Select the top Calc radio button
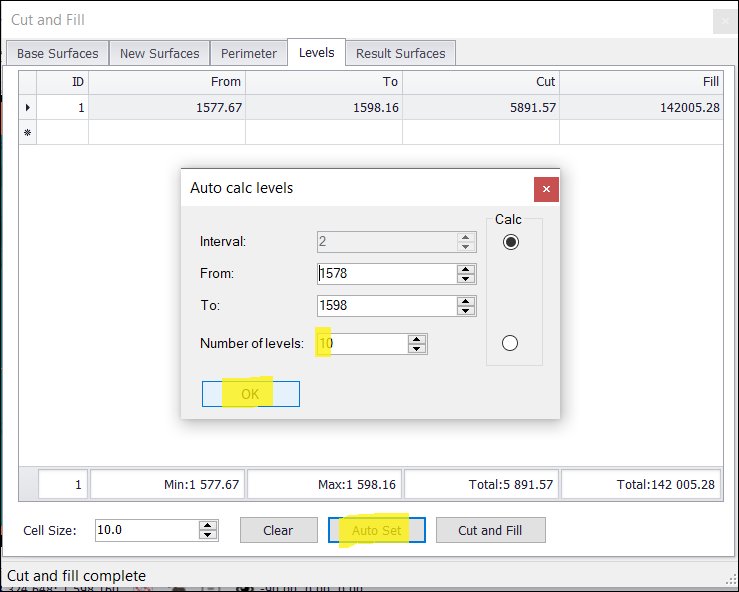The width and height of the screenshot is (739, 592). (x=511, y=242)
